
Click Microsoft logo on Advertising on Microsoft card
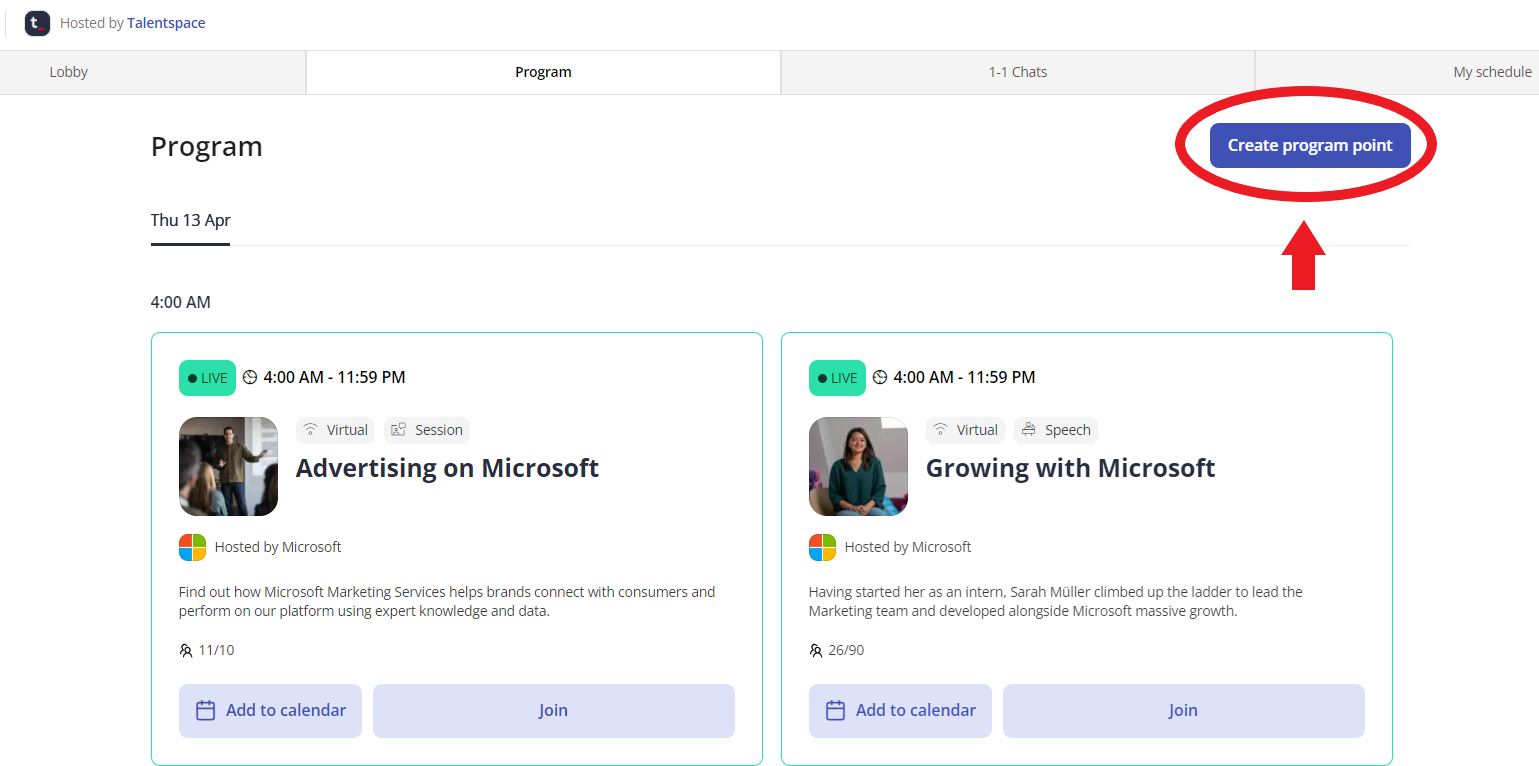click(x=192, y=547)
